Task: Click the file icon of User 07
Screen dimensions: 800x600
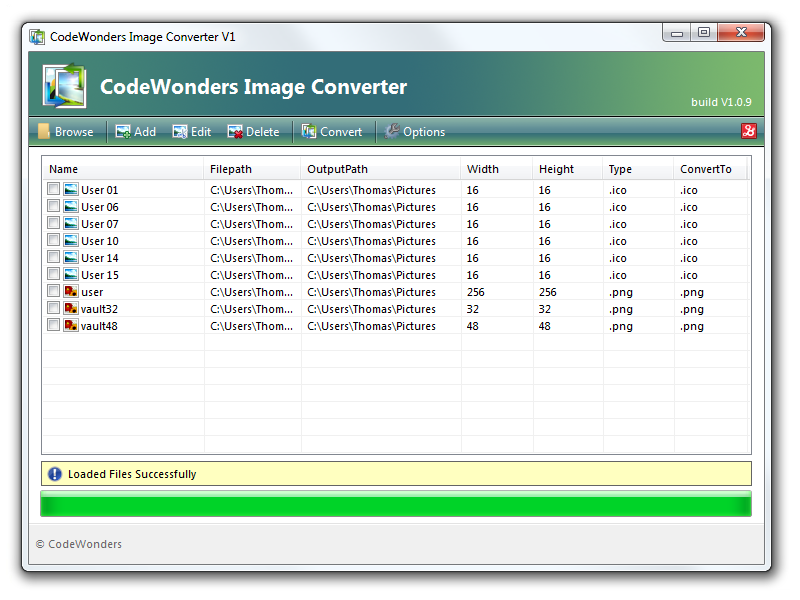Action: tap(71, 223)
